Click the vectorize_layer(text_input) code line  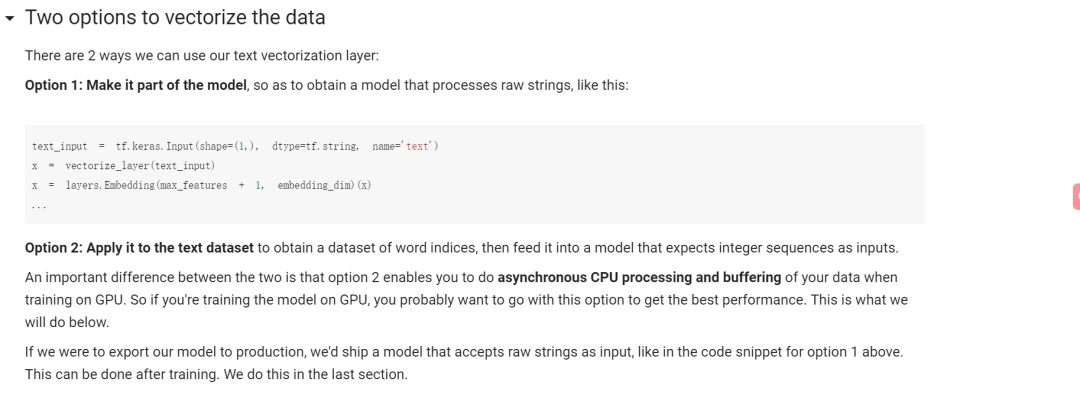click(x=139, y=165)
